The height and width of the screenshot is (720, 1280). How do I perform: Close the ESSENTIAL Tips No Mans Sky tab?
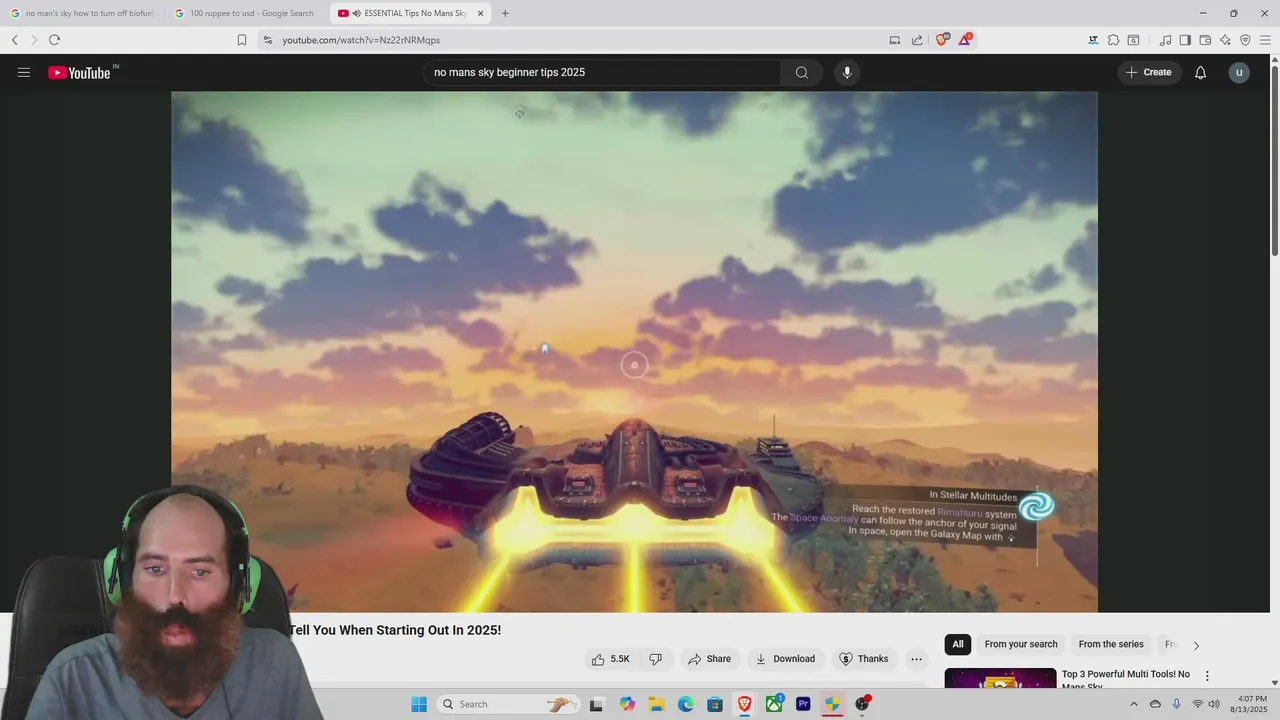pos(480,13)
